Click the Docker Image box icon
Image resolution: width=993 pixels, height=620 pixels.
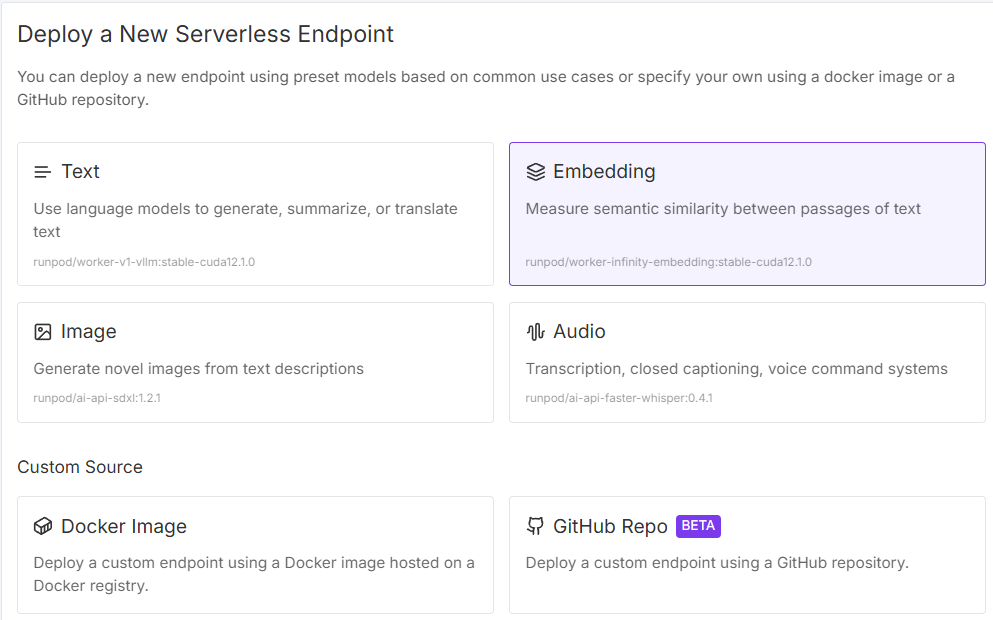(42, 527)
